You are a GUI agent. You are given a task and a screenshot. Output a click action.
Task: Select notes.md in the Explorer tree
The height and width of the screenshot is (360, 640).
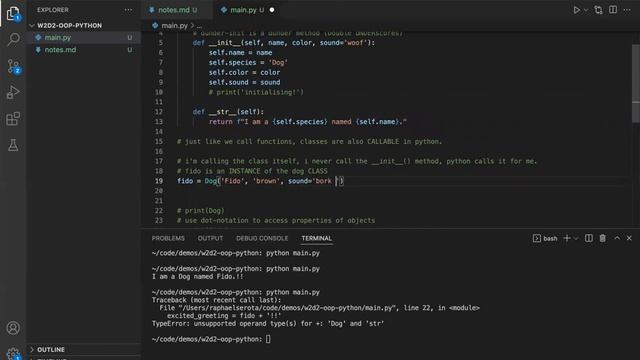point(85,50)
